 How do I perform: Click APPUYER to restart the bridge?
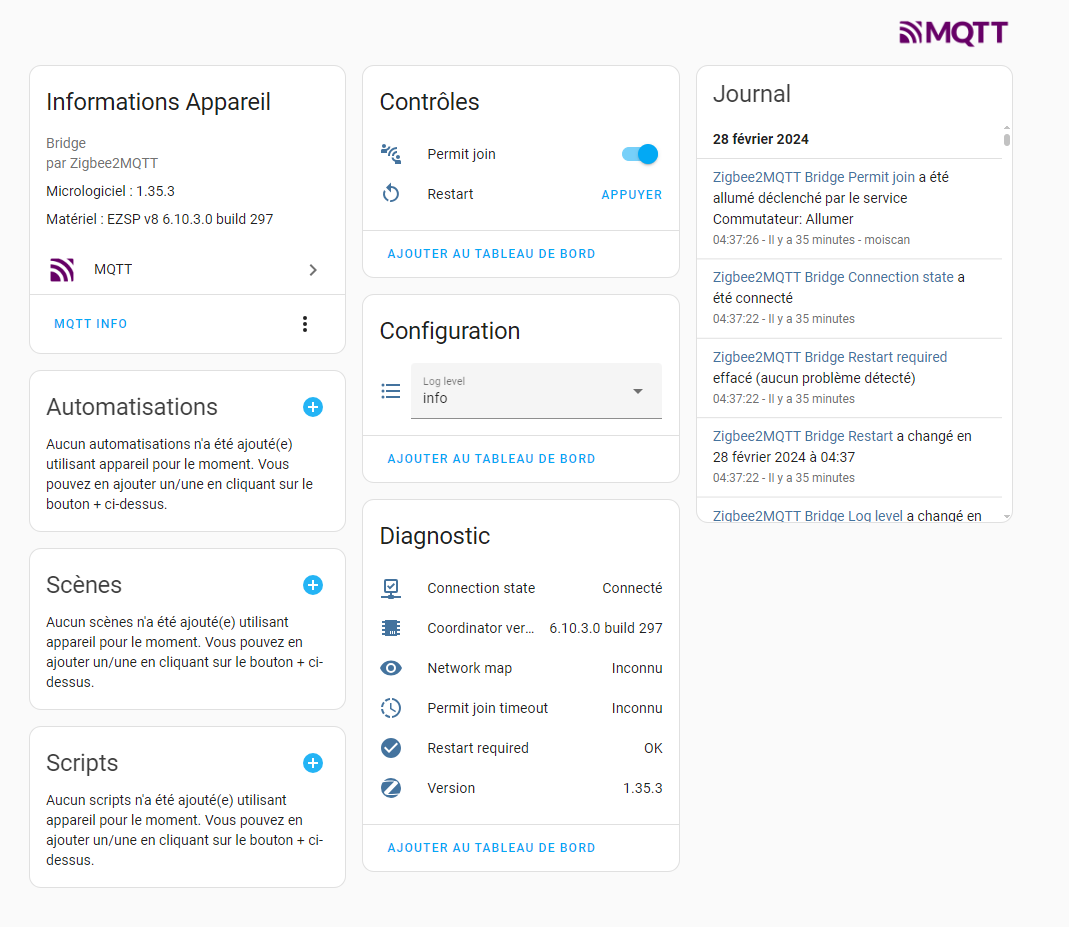pyautogui.click(x=631, y=194)
